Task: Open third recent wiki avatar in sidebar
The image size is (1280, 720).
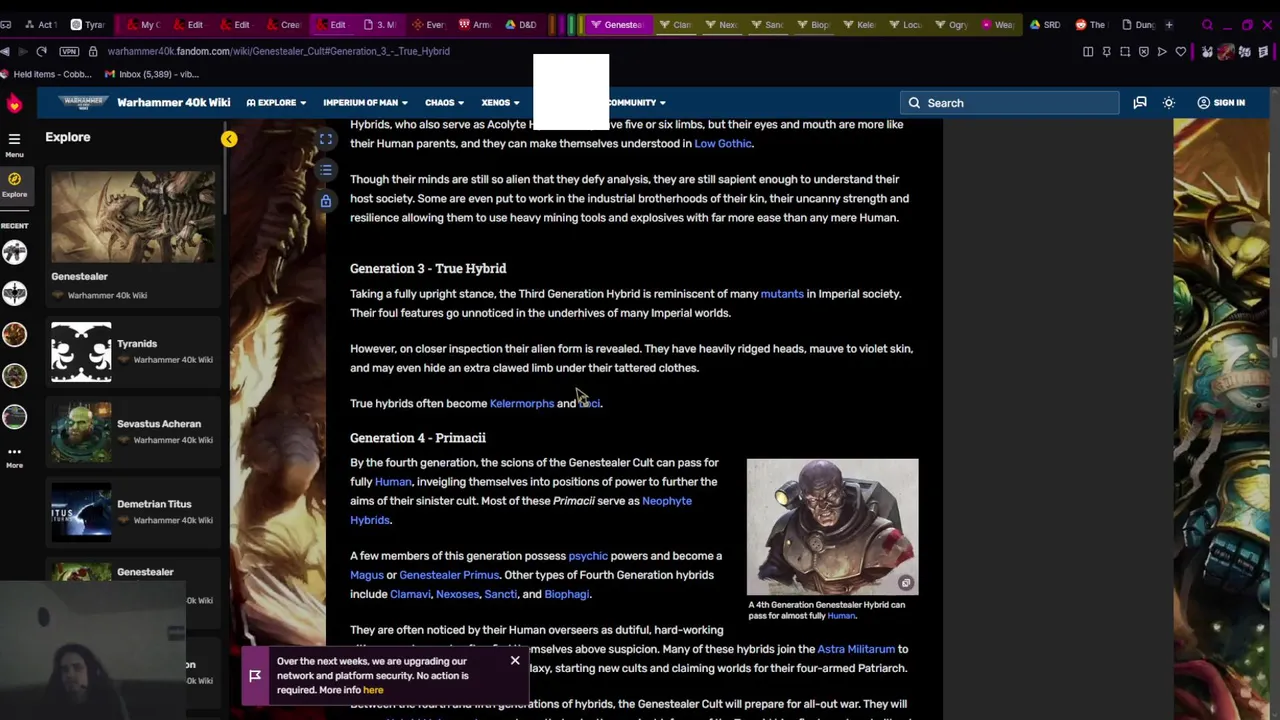Action: (x=14, y=334)
